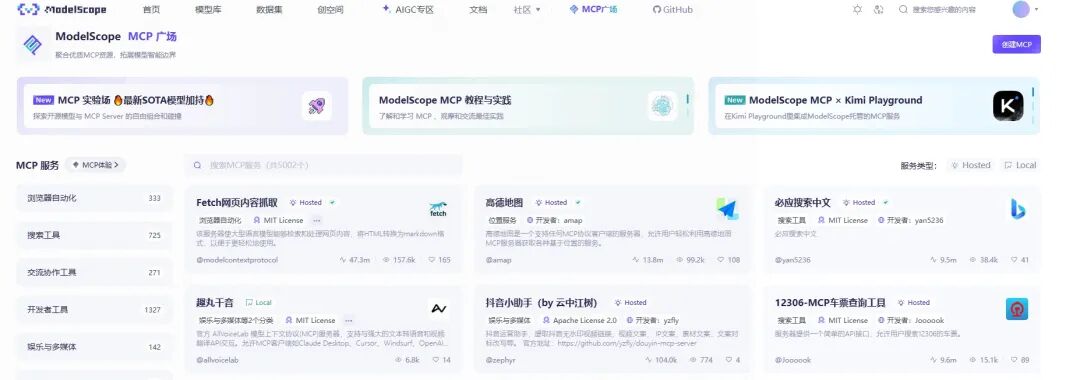Image resolution: width=1080 pixels, height=380 pixels.
Task: Click the 高德地图 paper plane logo
Action: (x=727, y=209)
